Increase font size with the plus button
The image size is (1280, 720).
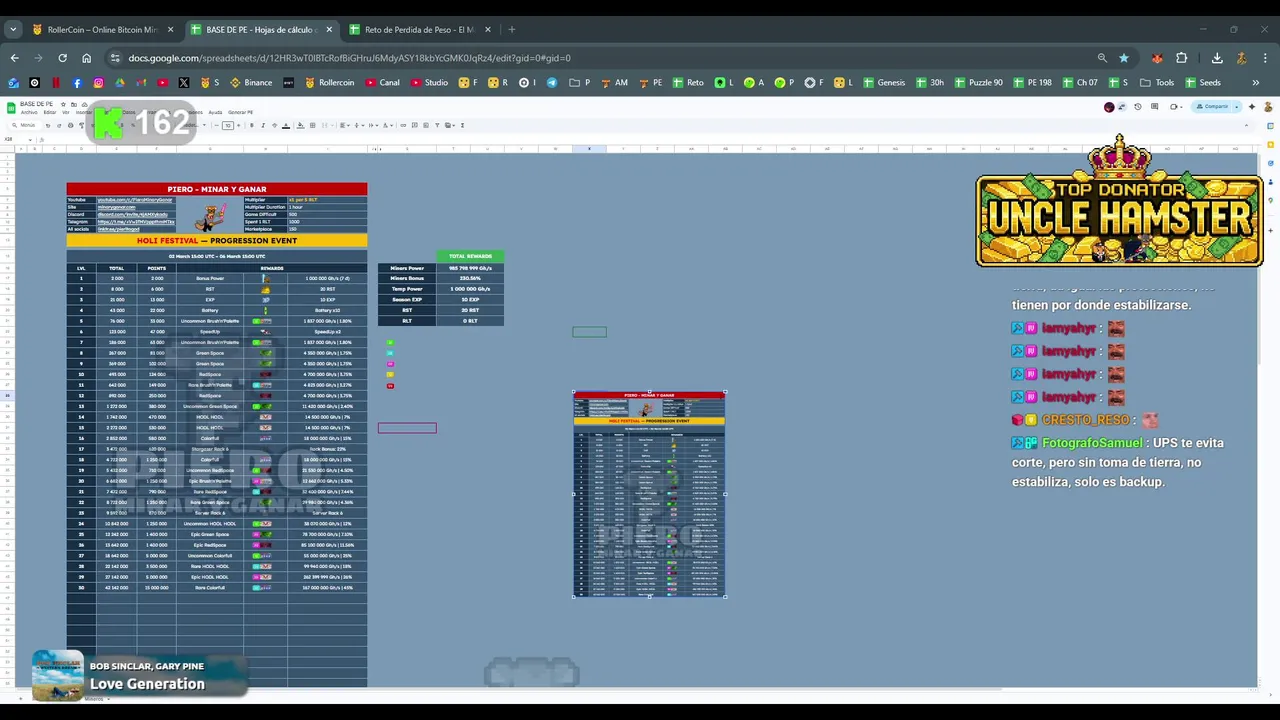point(239,125)
